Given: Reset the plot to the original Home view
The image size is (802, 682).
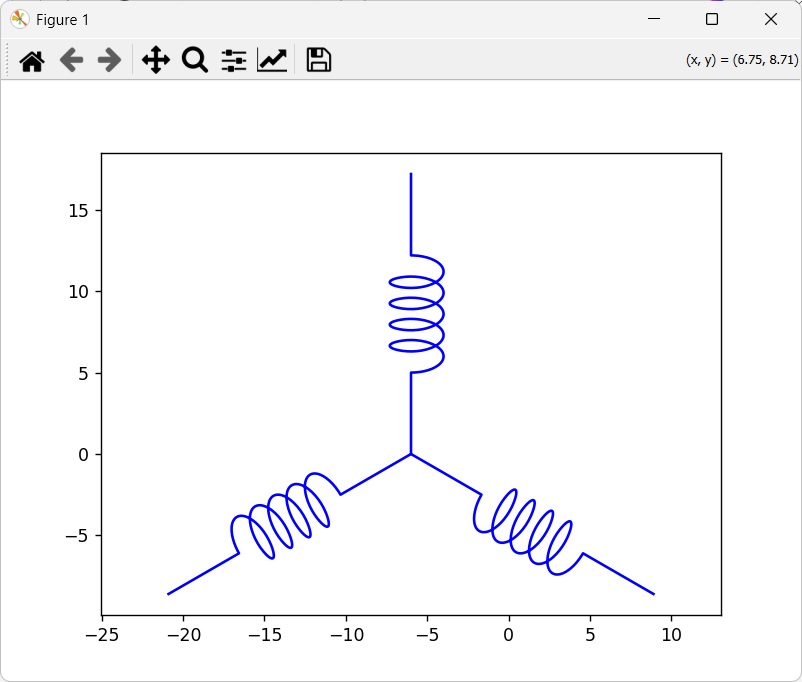Looking at the screenshot, I should (x=32, y=60).
